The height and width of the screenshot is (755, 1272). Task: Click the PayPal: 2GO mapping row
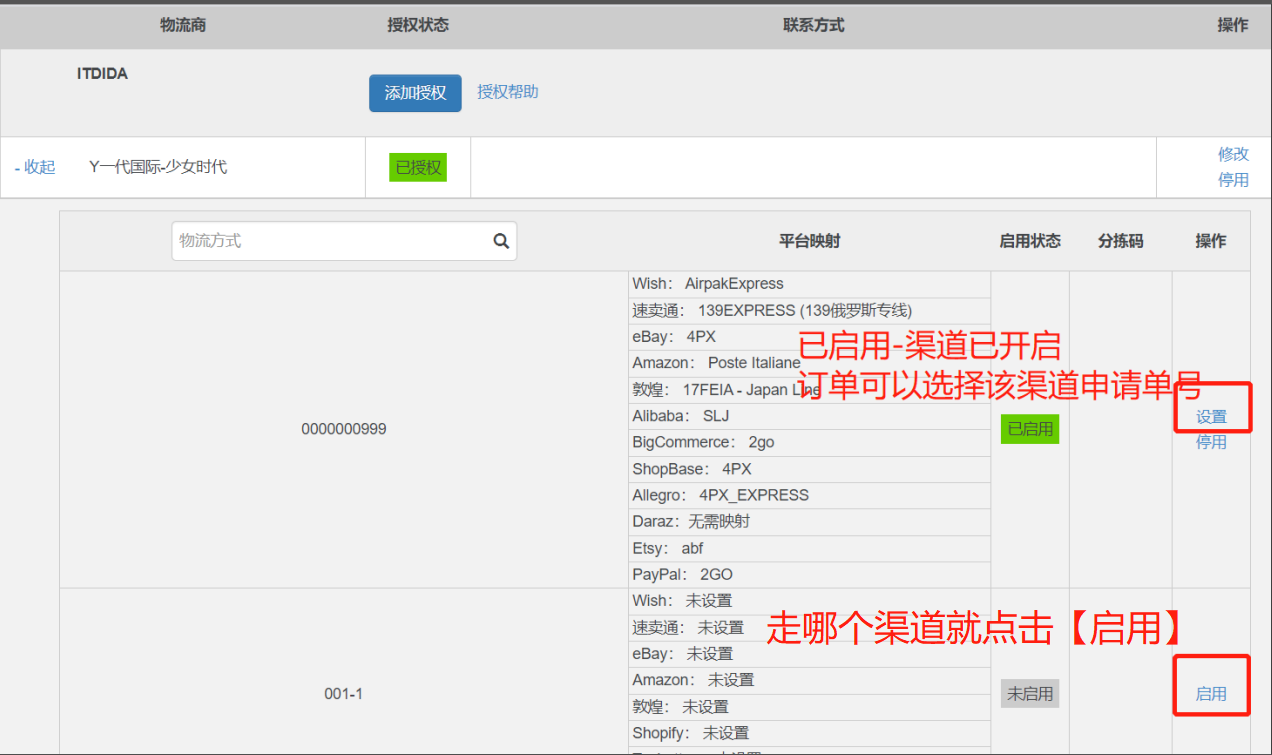[x=809, y=575]
